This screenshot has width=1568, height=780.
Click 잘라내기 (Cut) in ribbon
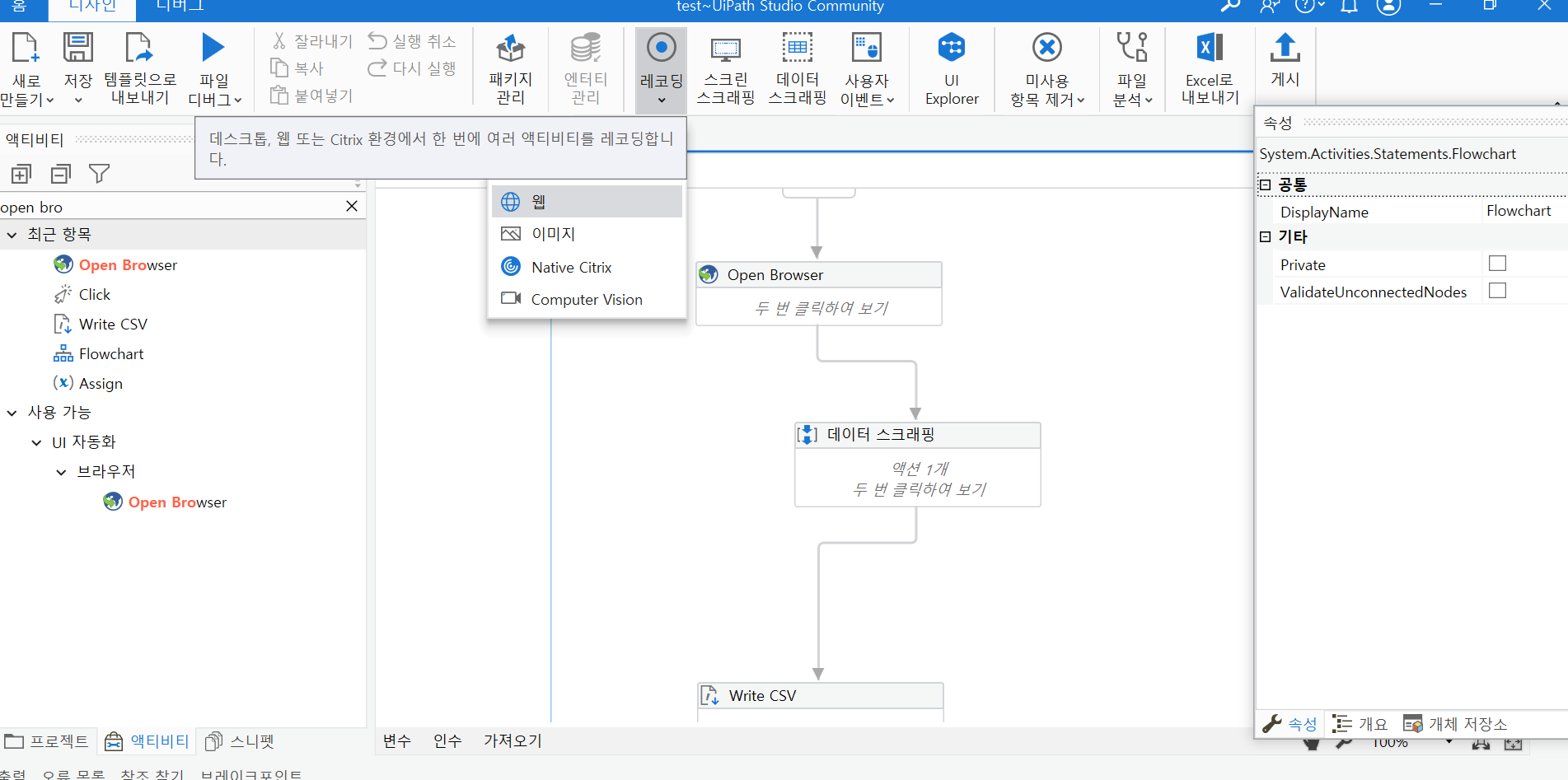[x=312, y=41]
